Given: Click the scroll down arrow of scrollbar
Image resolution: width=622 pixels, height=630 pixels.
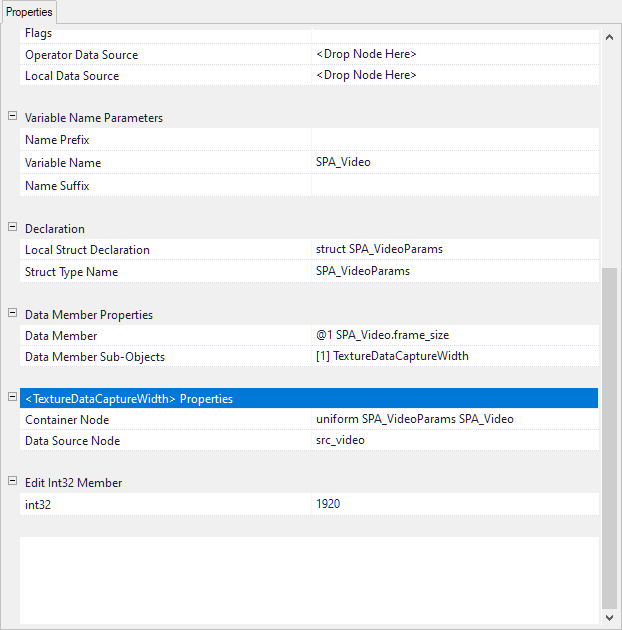Looking at the screenshot, I should 610,616.
